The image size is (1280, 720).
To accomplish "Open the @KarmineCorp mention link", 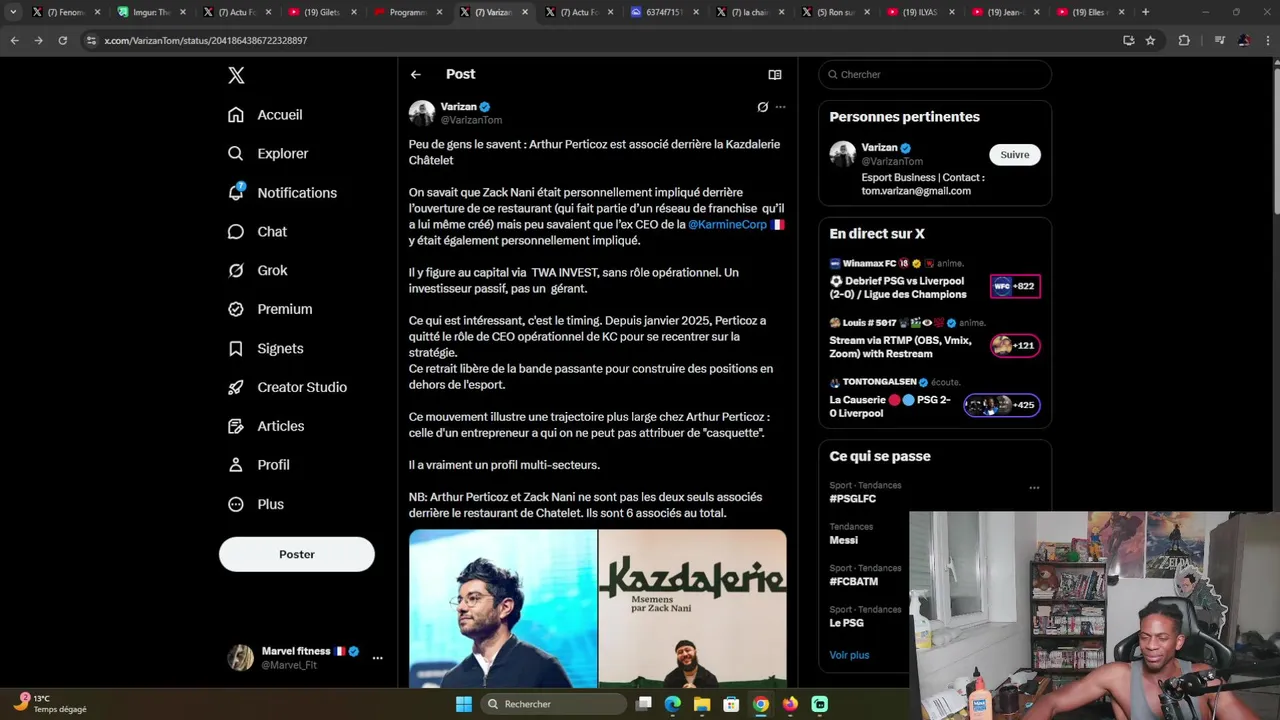I will click(x=727, y=224).
